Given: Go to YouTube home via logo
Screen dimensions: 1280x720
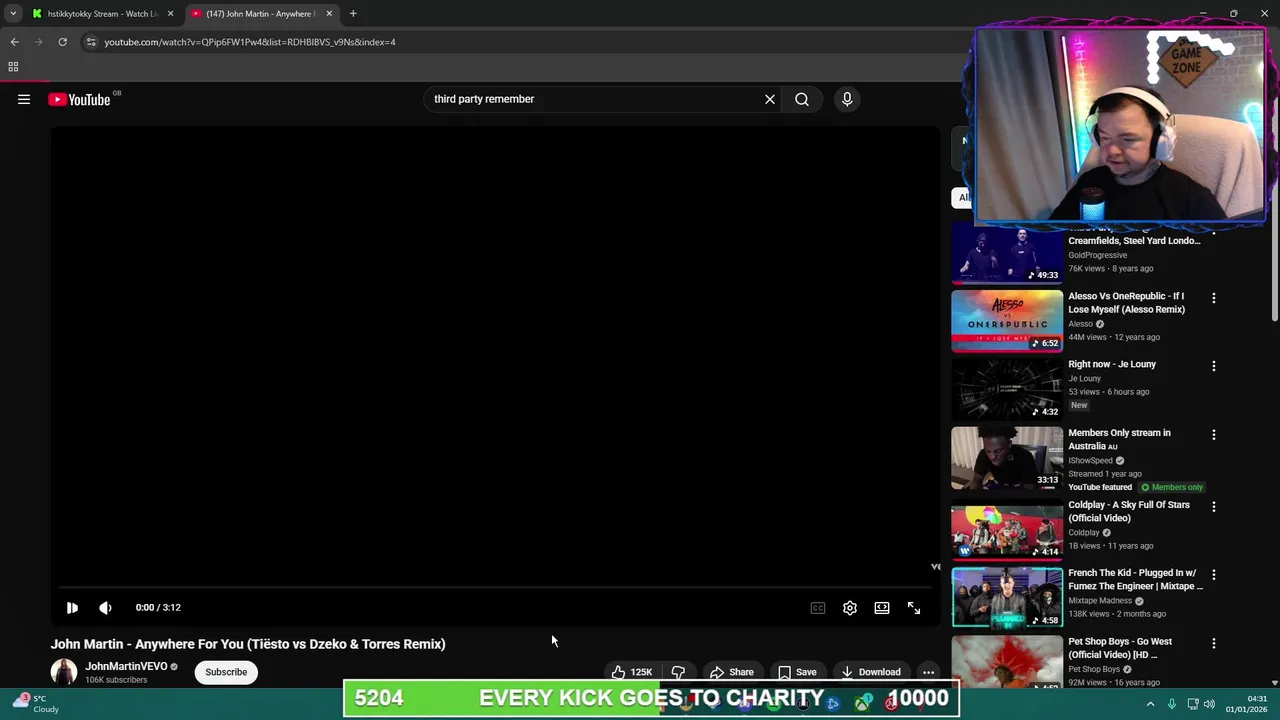Looking at the screenshot, I should click(x=80, y=99).
